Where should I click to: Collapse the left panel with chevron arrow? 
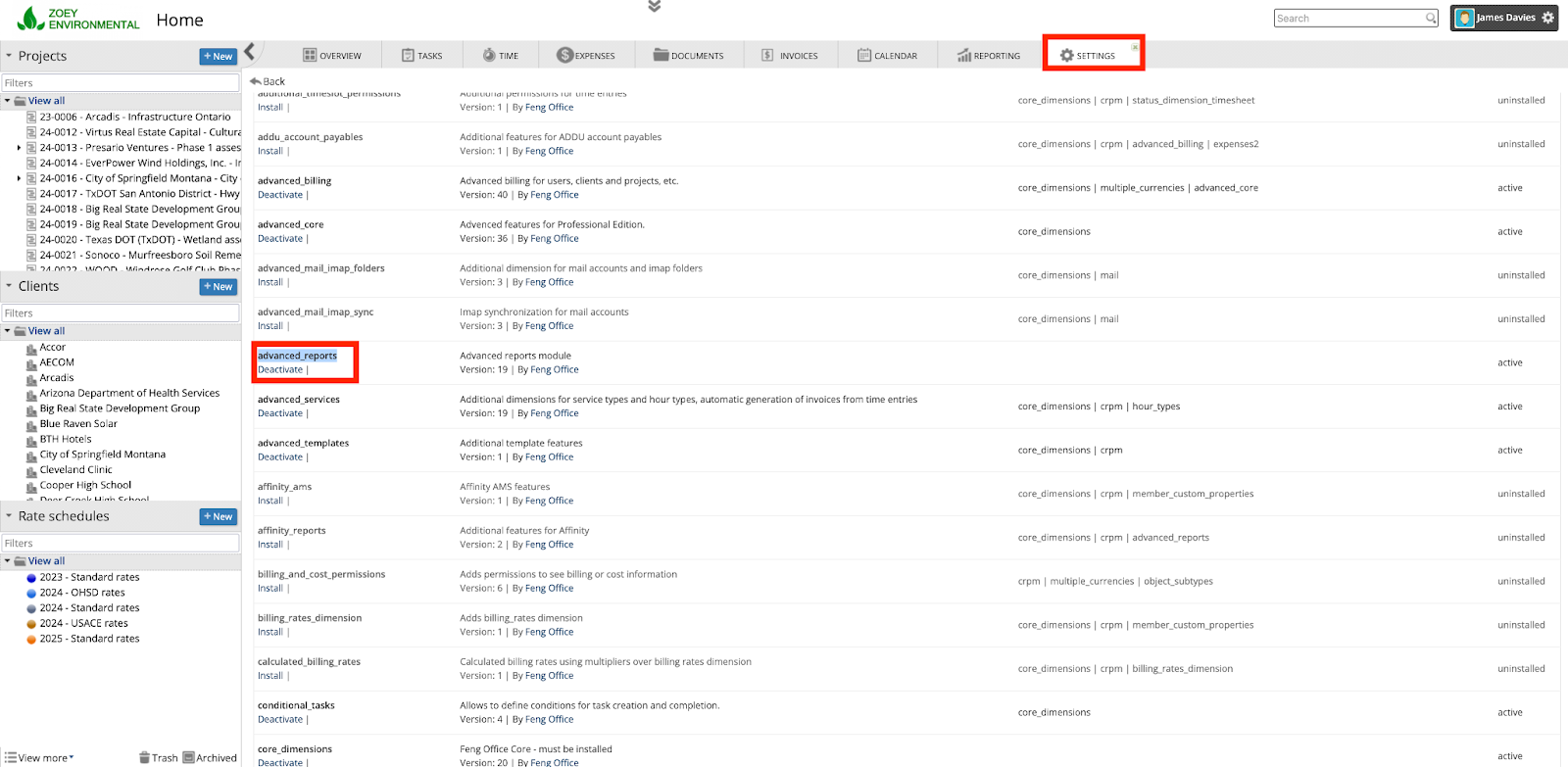click(x=250, y=52)
